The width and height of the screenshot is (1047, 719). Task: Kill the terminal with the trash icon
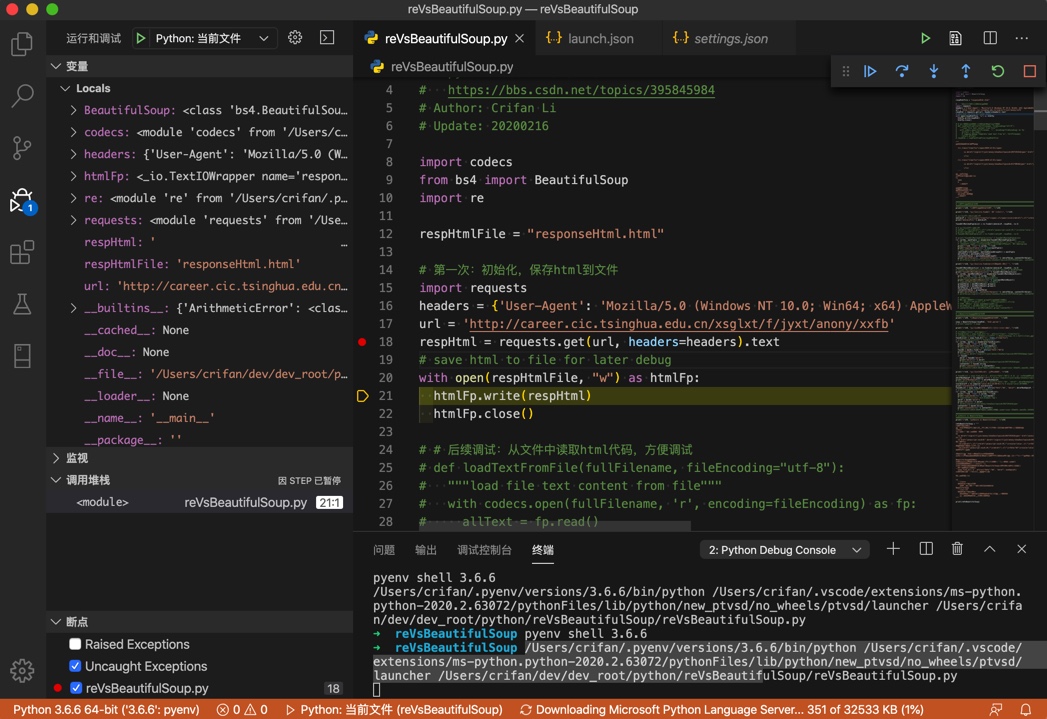[957, 549]
